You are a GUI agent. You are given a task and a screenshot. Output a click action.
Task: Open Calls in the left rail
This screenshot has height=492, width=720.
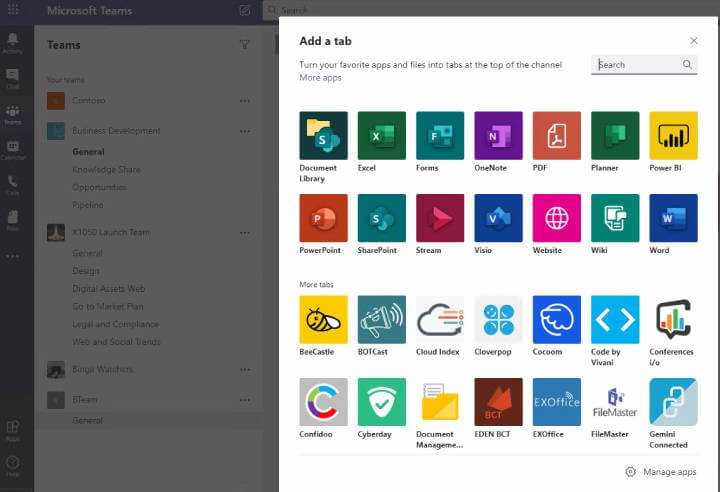click(x=13, y=185)
